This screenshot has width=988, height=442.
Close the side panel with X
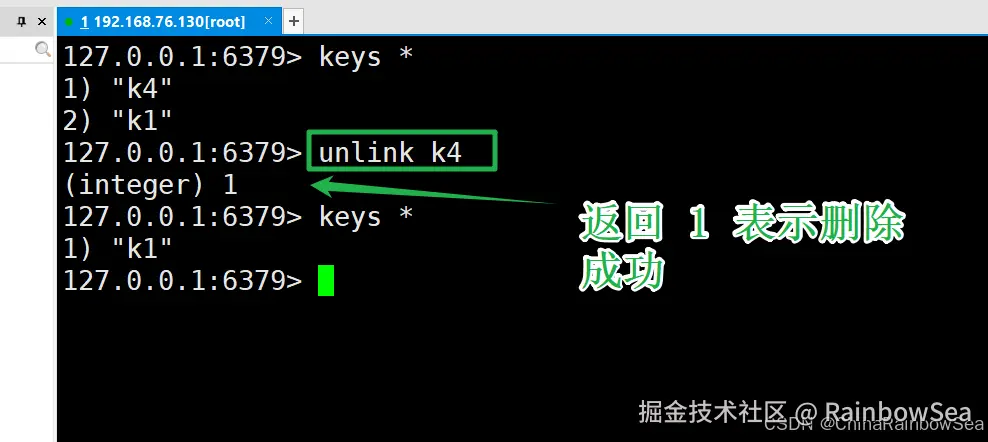tap(42, 21)
